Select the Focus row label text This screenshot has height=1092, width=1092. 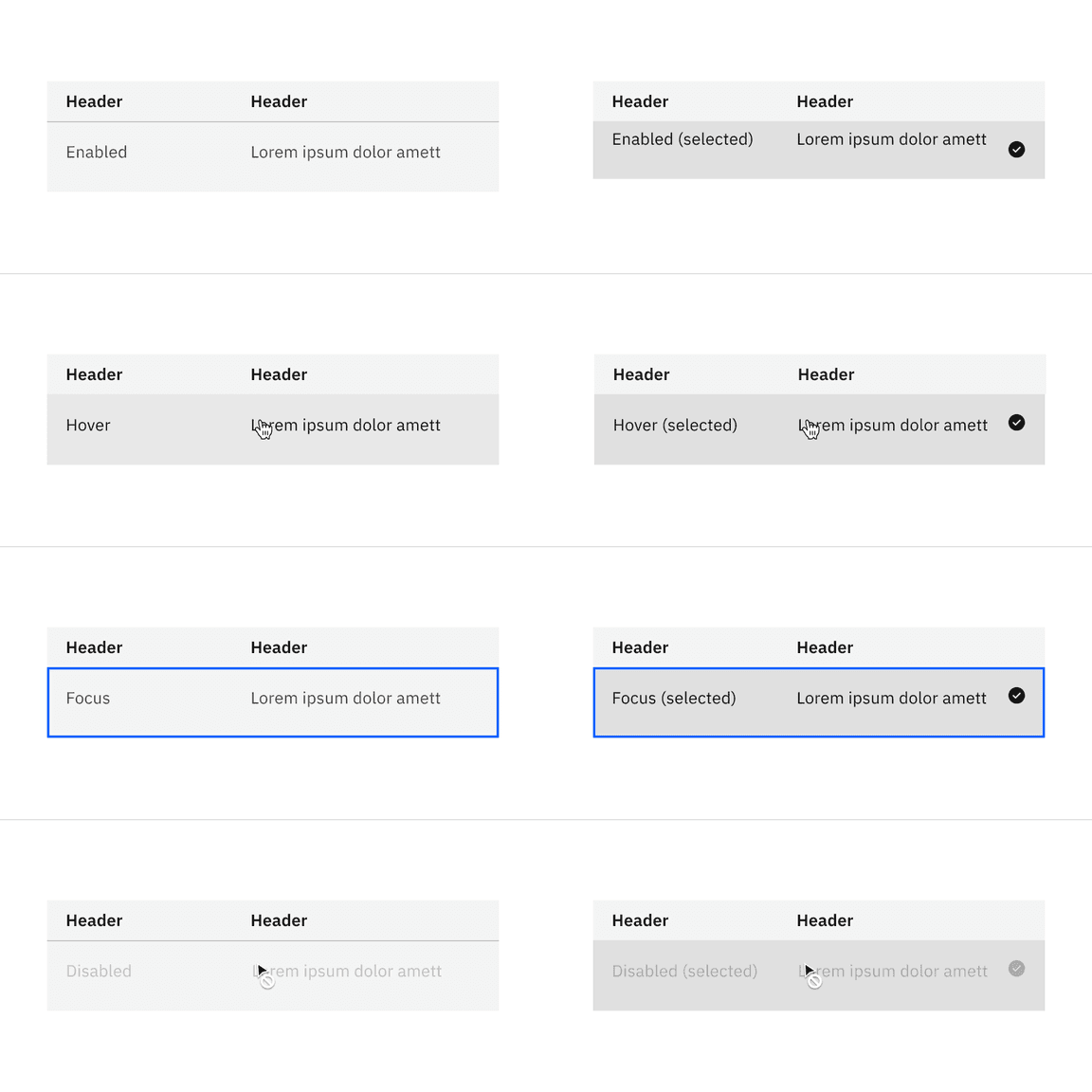tap(87, 698)
